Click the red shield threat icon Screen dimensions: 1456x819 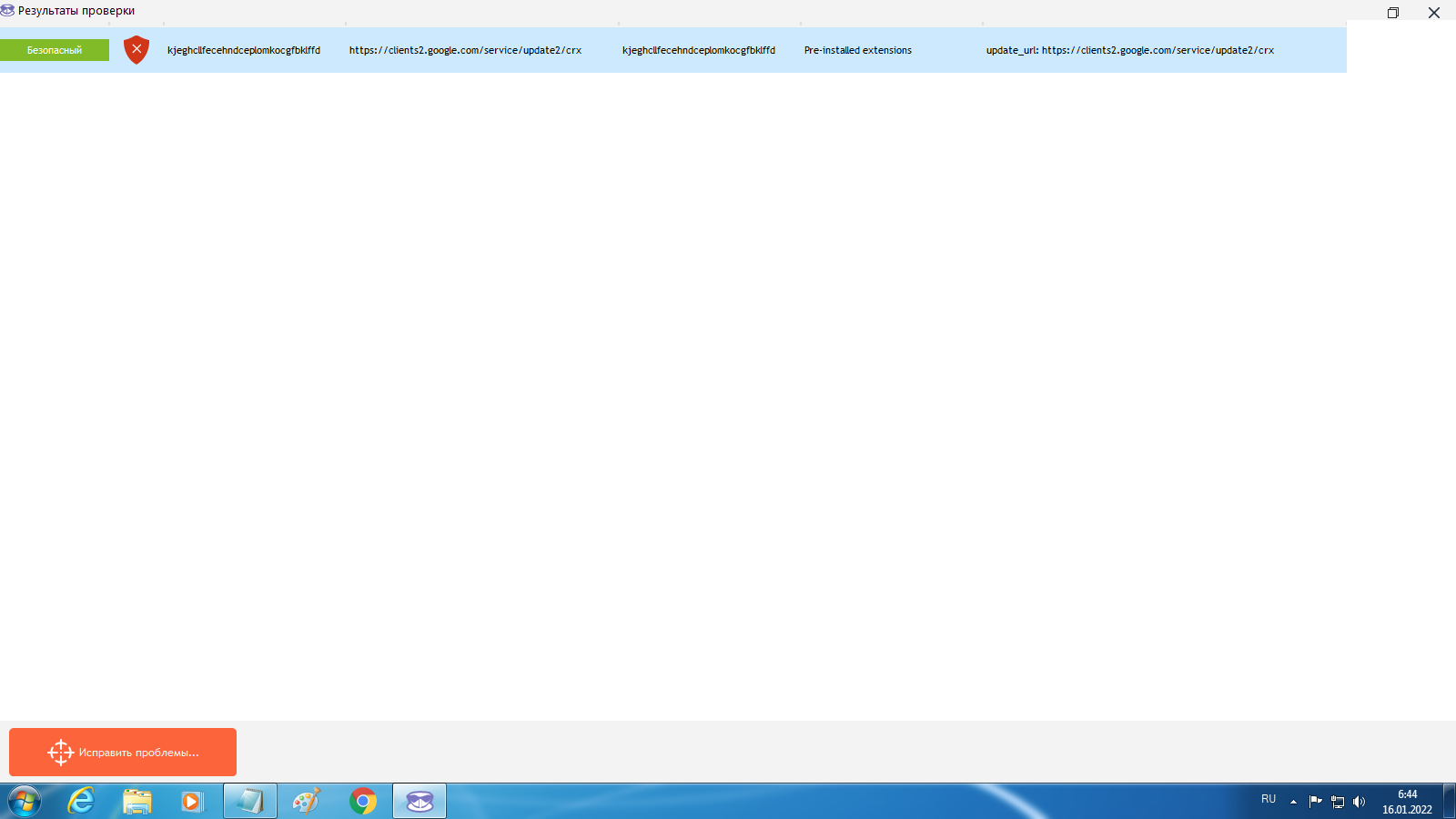(136, 49)
